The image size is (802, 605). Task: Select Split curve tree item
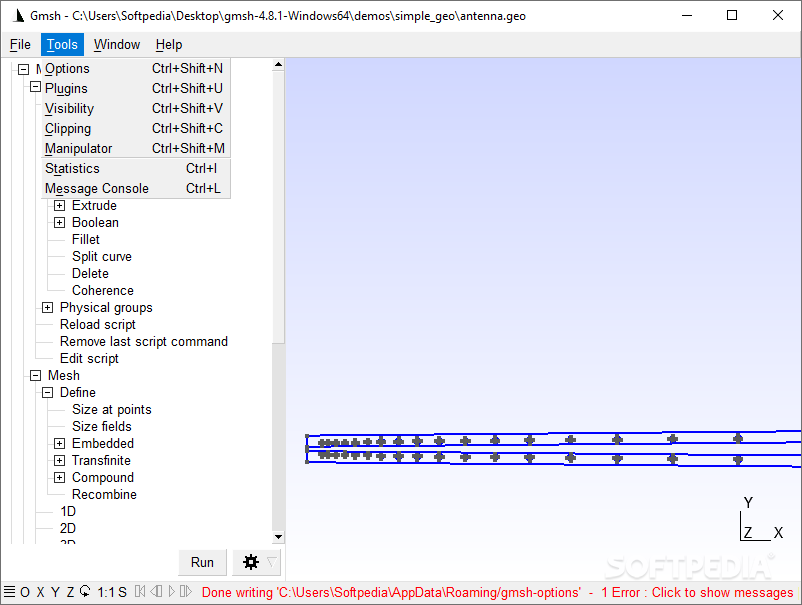[x=102, y=256]
